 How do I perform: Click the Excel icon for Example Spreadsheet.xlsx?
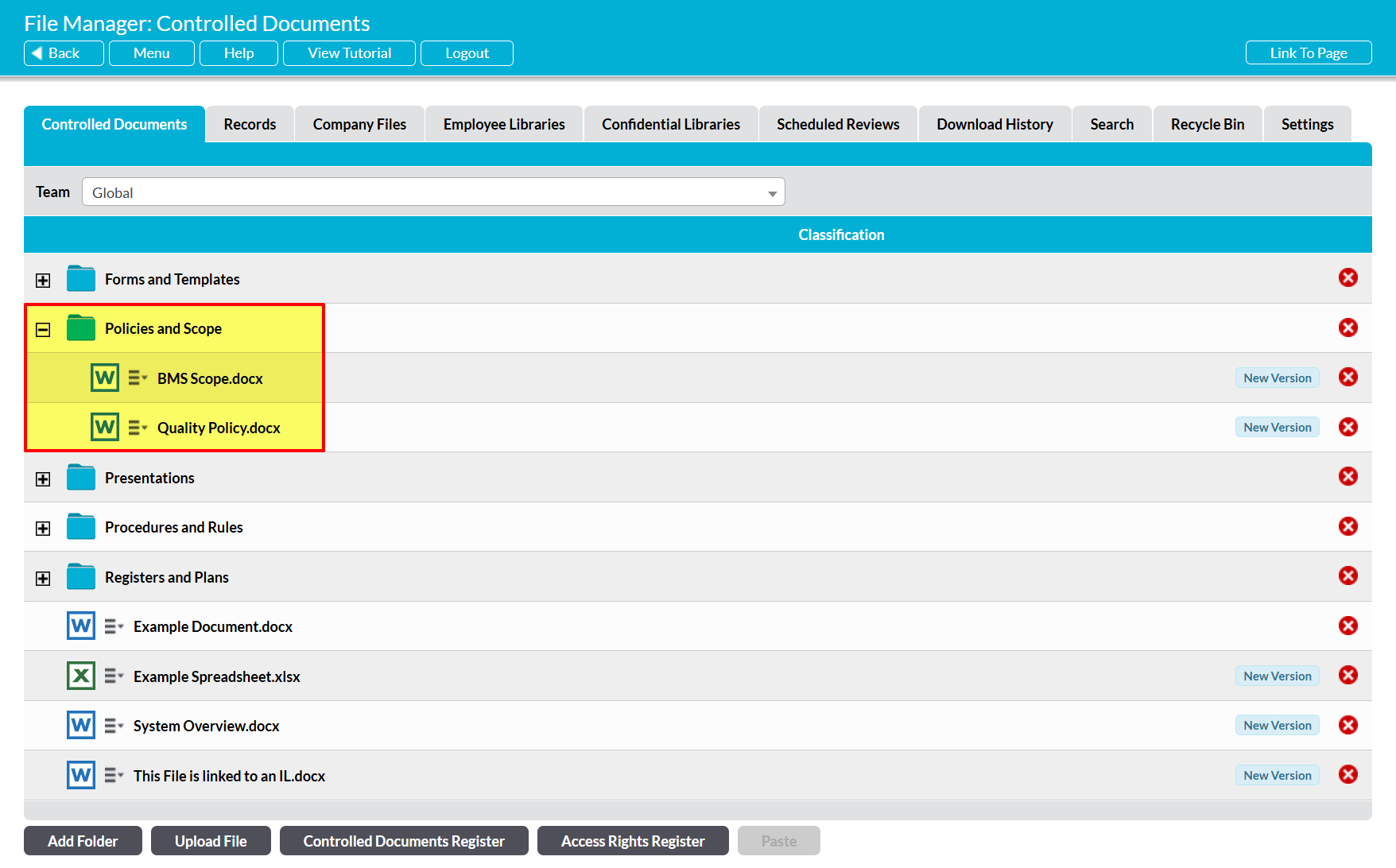(80, 676)
